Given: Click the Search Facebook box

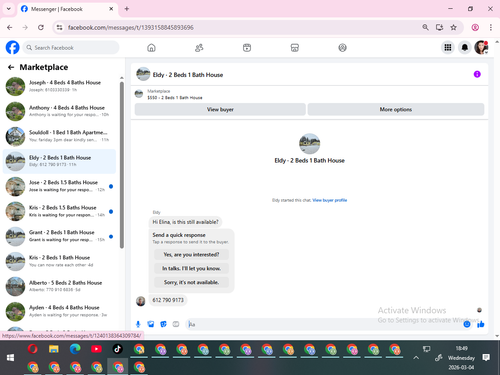Looking at the screenshot, I should [x=71, y=48].
